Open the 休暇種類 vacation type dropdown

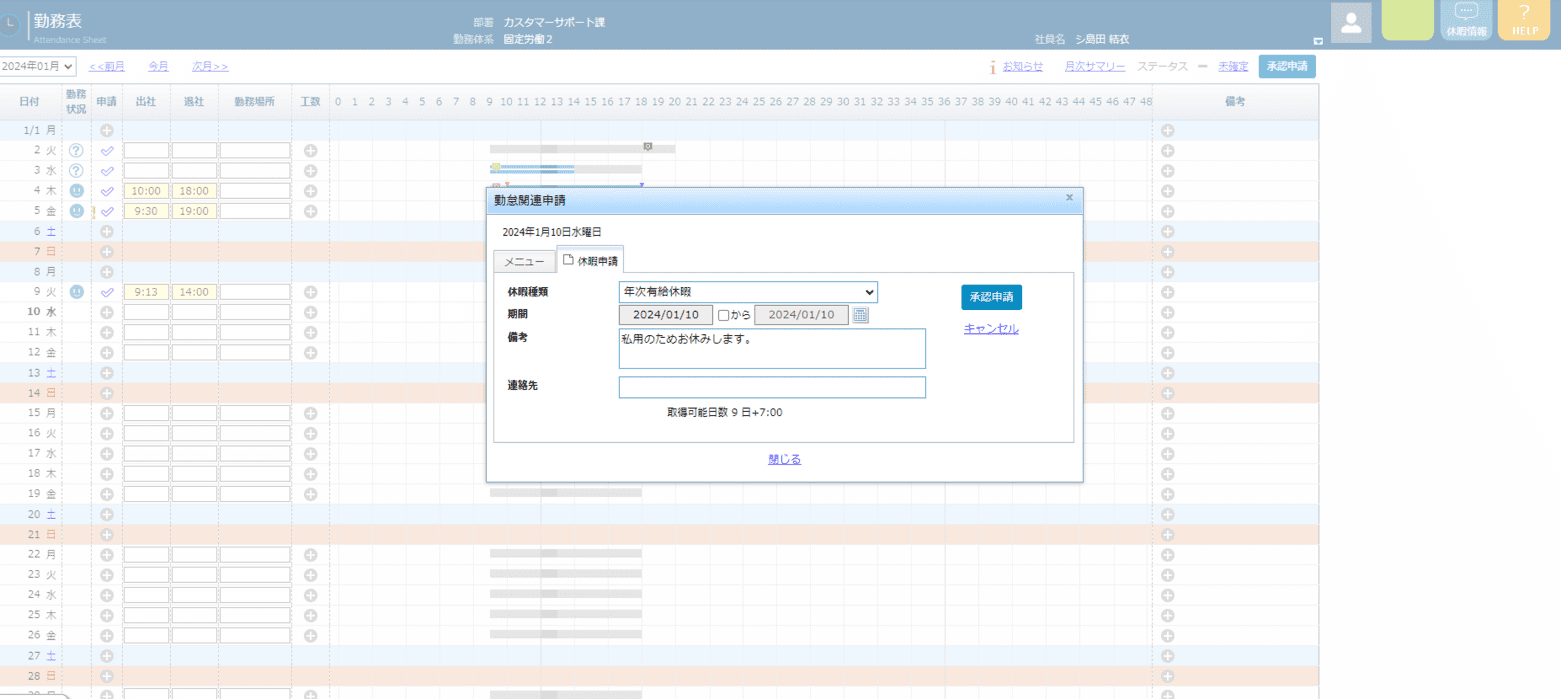(746, 291)
